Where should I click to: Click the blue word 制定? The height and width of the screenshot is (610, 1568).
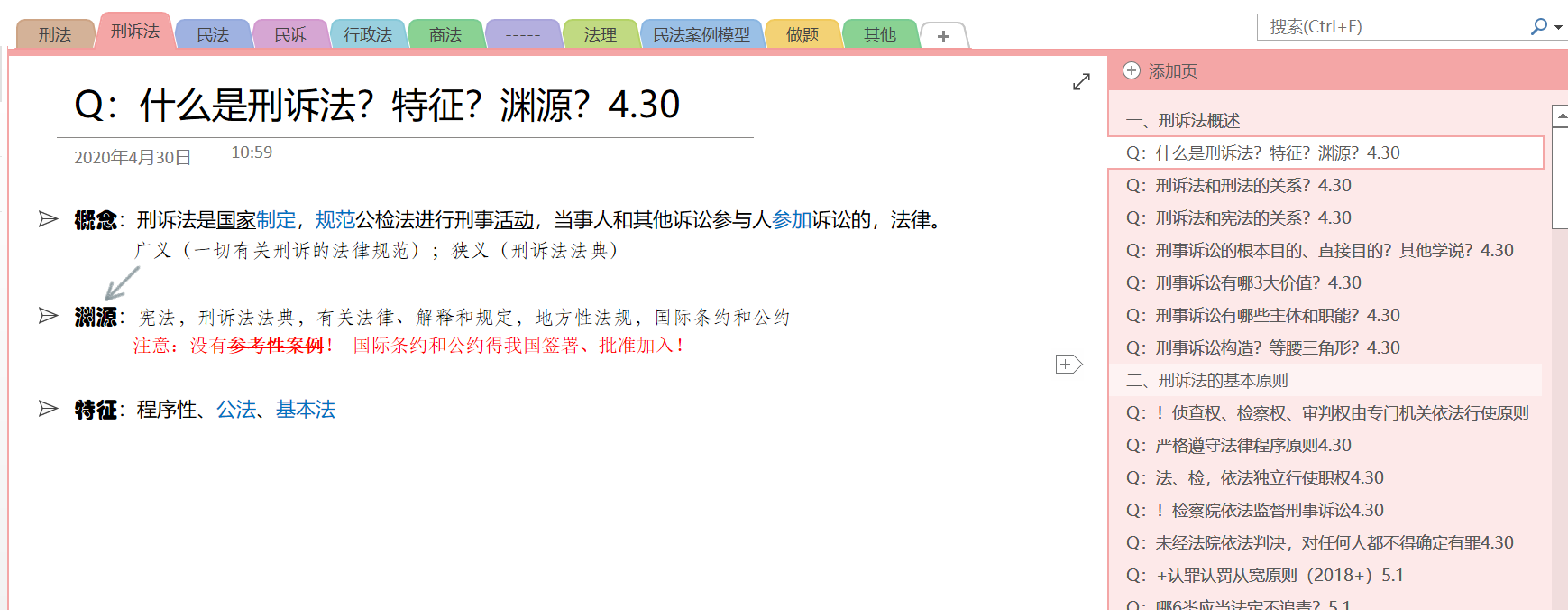[276, 220]
